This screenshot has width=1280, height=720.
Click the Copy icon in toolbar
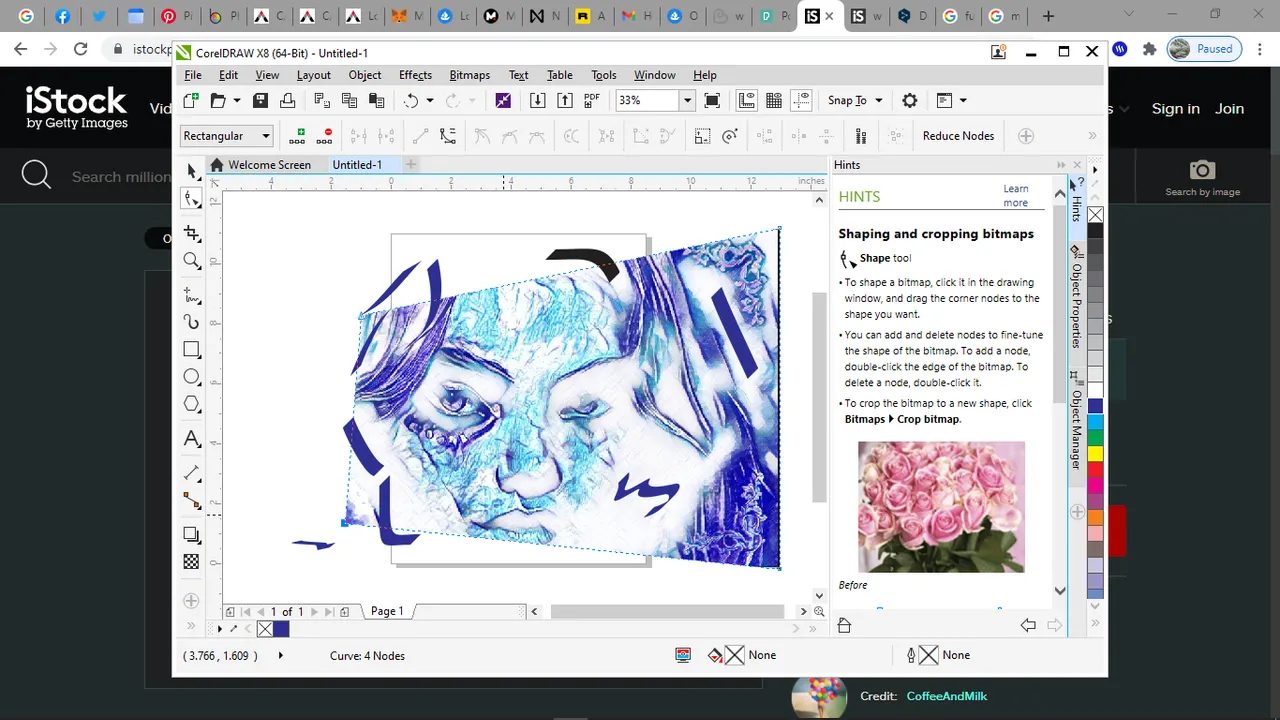click(349, 100)
